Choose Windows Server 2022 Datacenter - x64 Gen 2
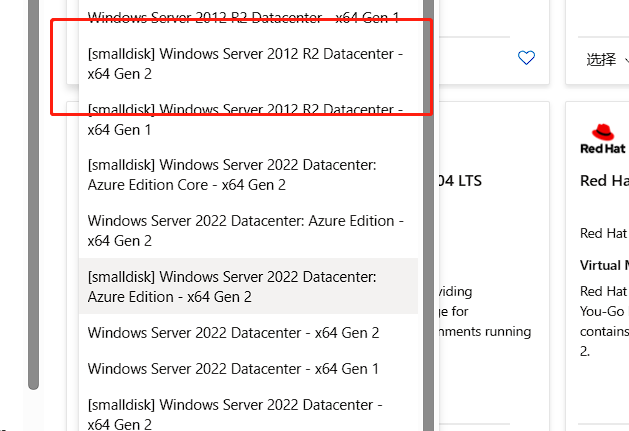 [248, 332]
